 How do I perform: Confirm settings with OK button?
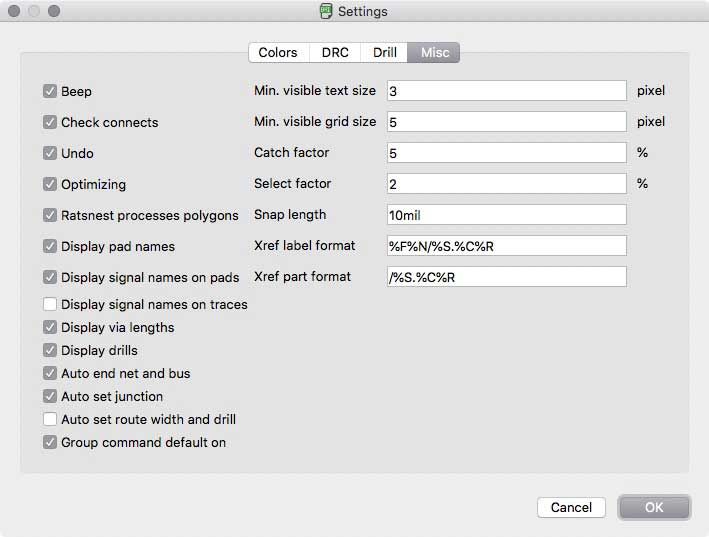(x=654, y=507)
